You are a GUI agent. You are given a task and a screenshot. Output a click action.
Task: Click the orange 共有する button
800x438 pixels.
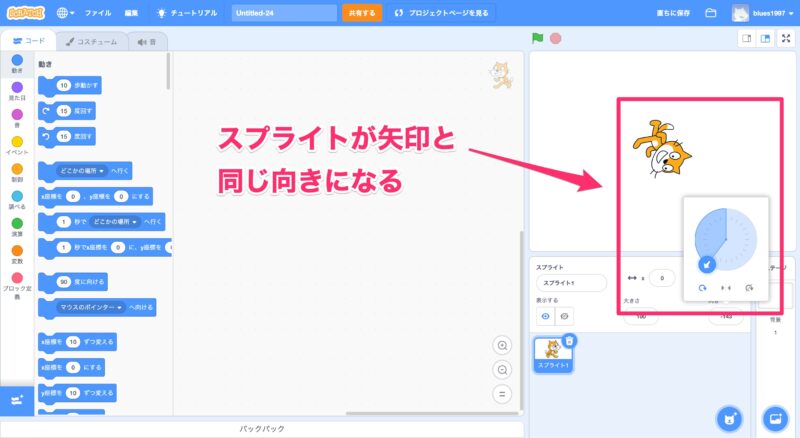coord(362,13)
